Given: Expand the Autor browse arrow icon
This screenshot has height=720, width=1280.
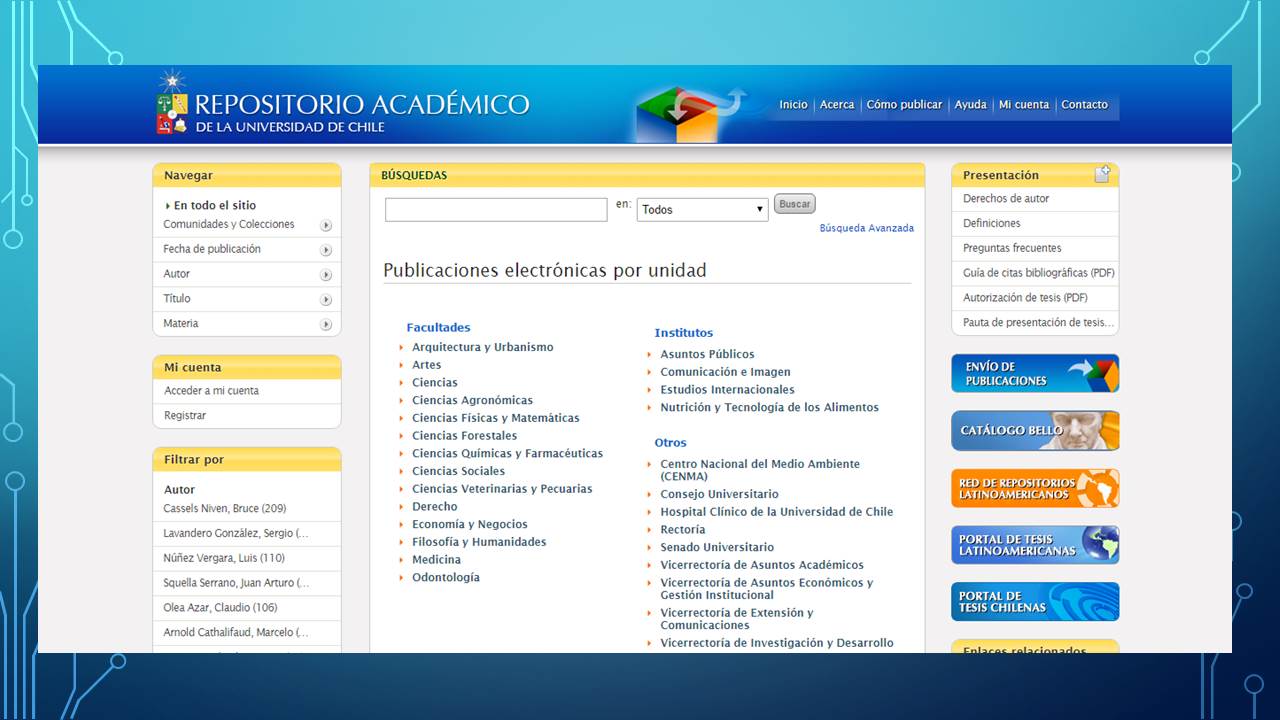Looking at the screenshot, I should tap(326, 275).
